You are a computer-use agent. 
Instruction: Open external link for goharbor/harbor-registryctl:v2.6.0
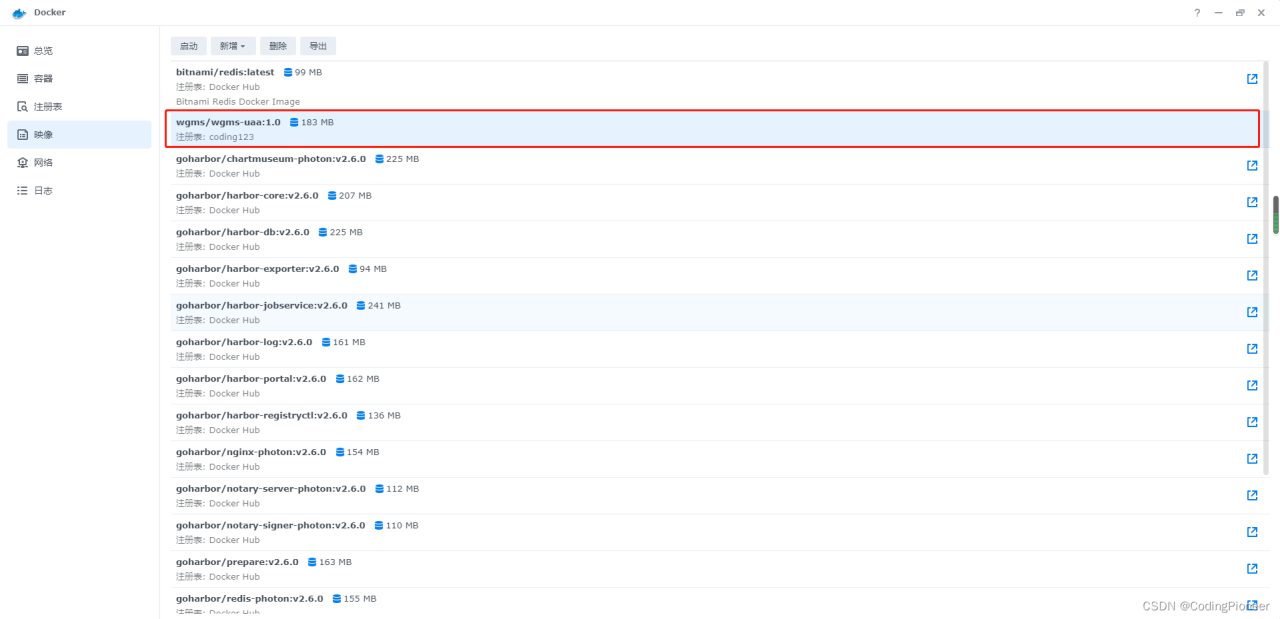pyautogui.click(x=1252, y=422)
